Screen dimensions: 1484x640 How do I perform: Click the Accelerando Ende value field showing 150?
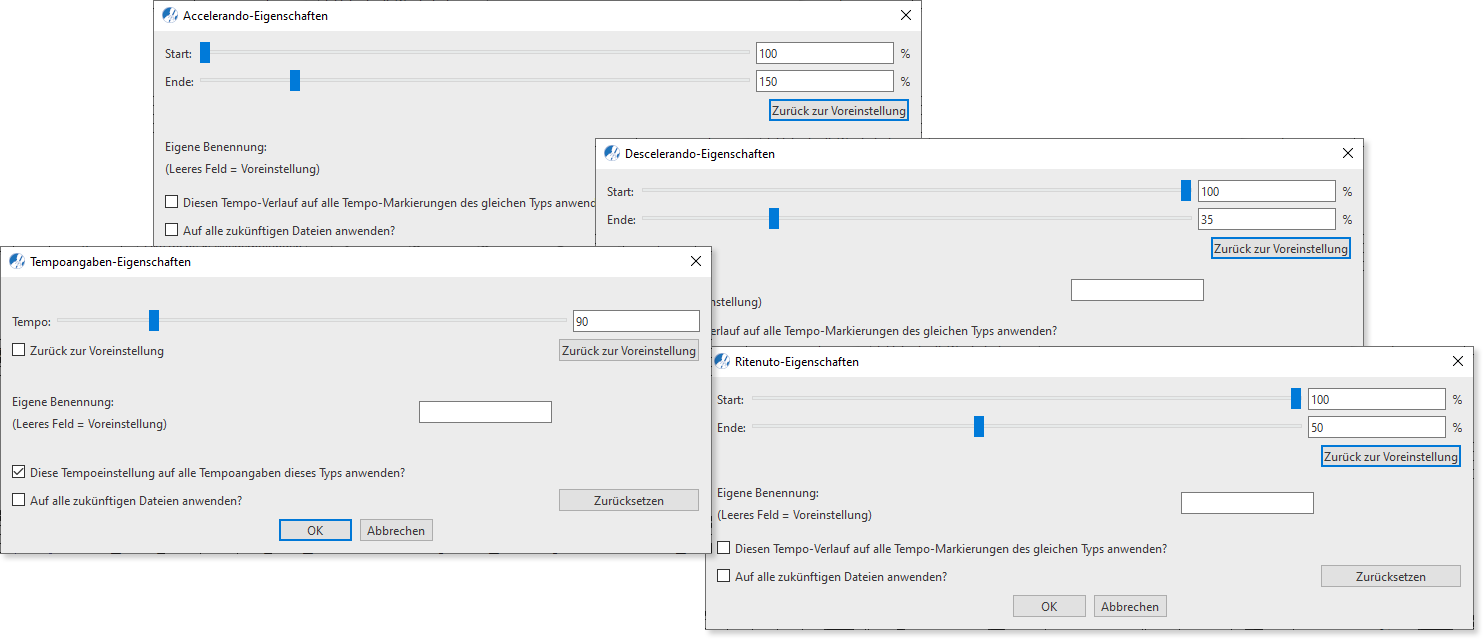click(824, 81)
